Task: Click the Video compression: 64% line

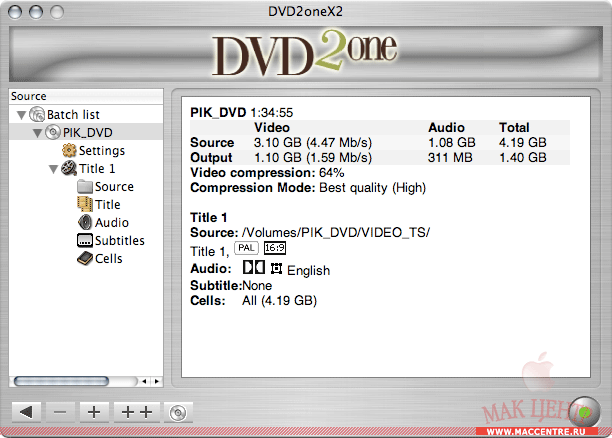Action: [x=267, y=173]
